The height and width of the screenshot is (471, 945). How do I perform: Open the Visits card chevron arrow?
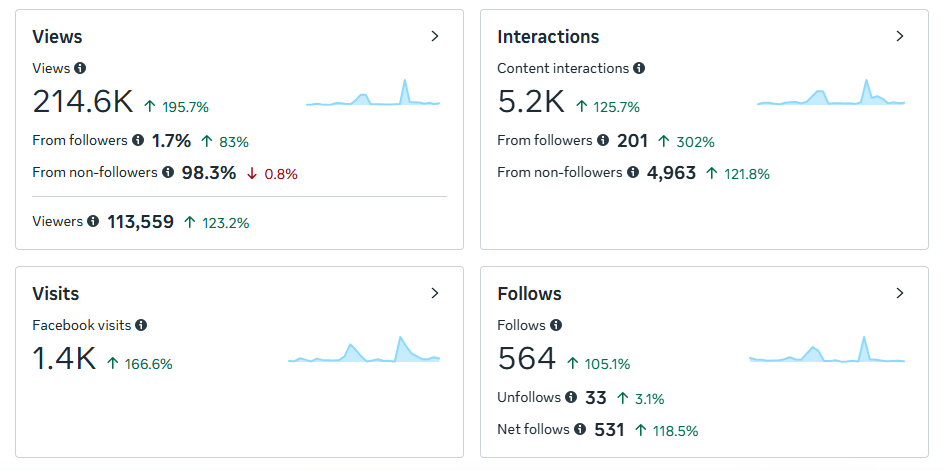click(435, 293)
